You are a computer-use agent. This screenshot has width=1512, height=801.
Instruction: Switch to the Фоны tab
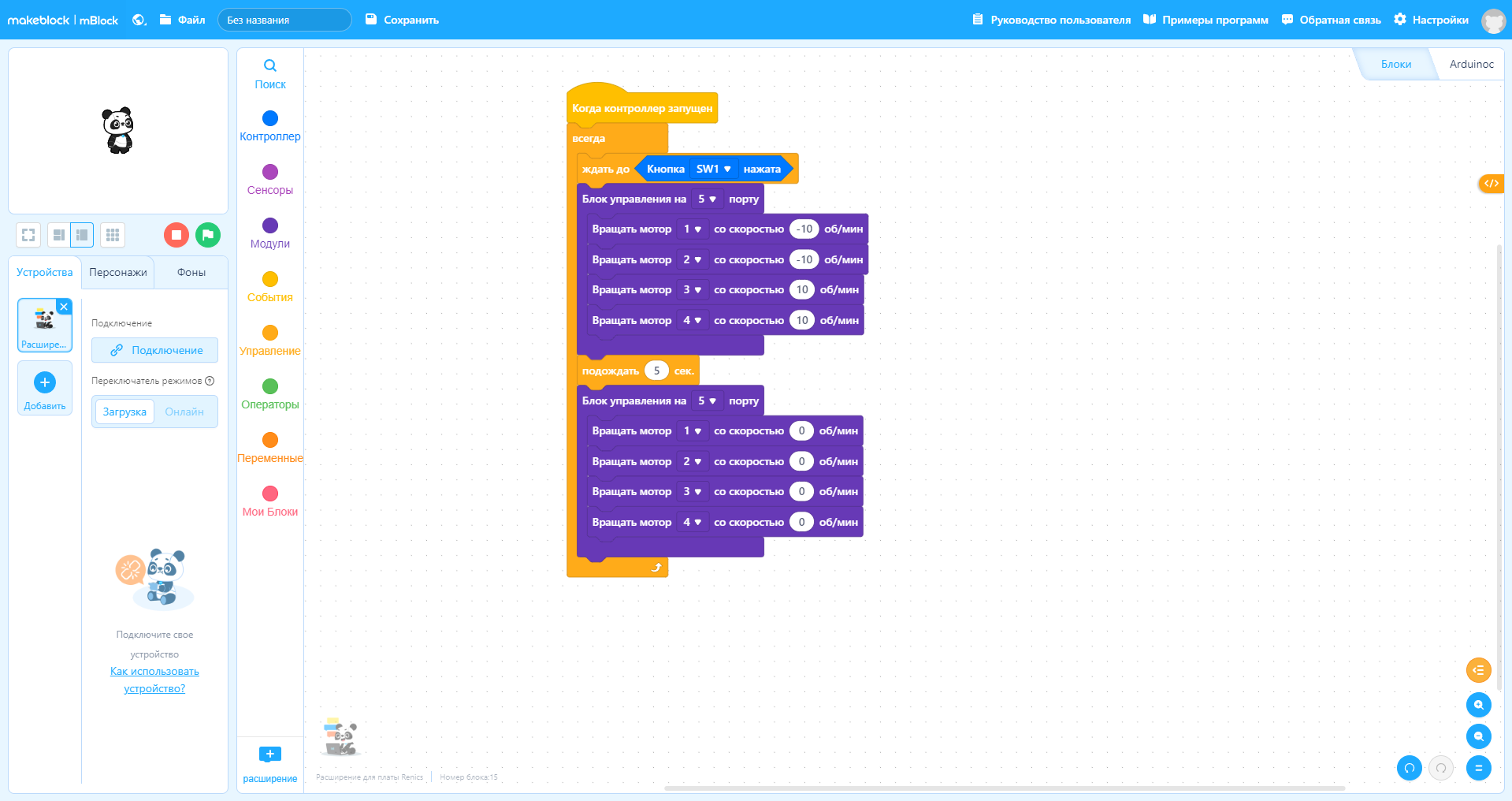click(191, 272)
